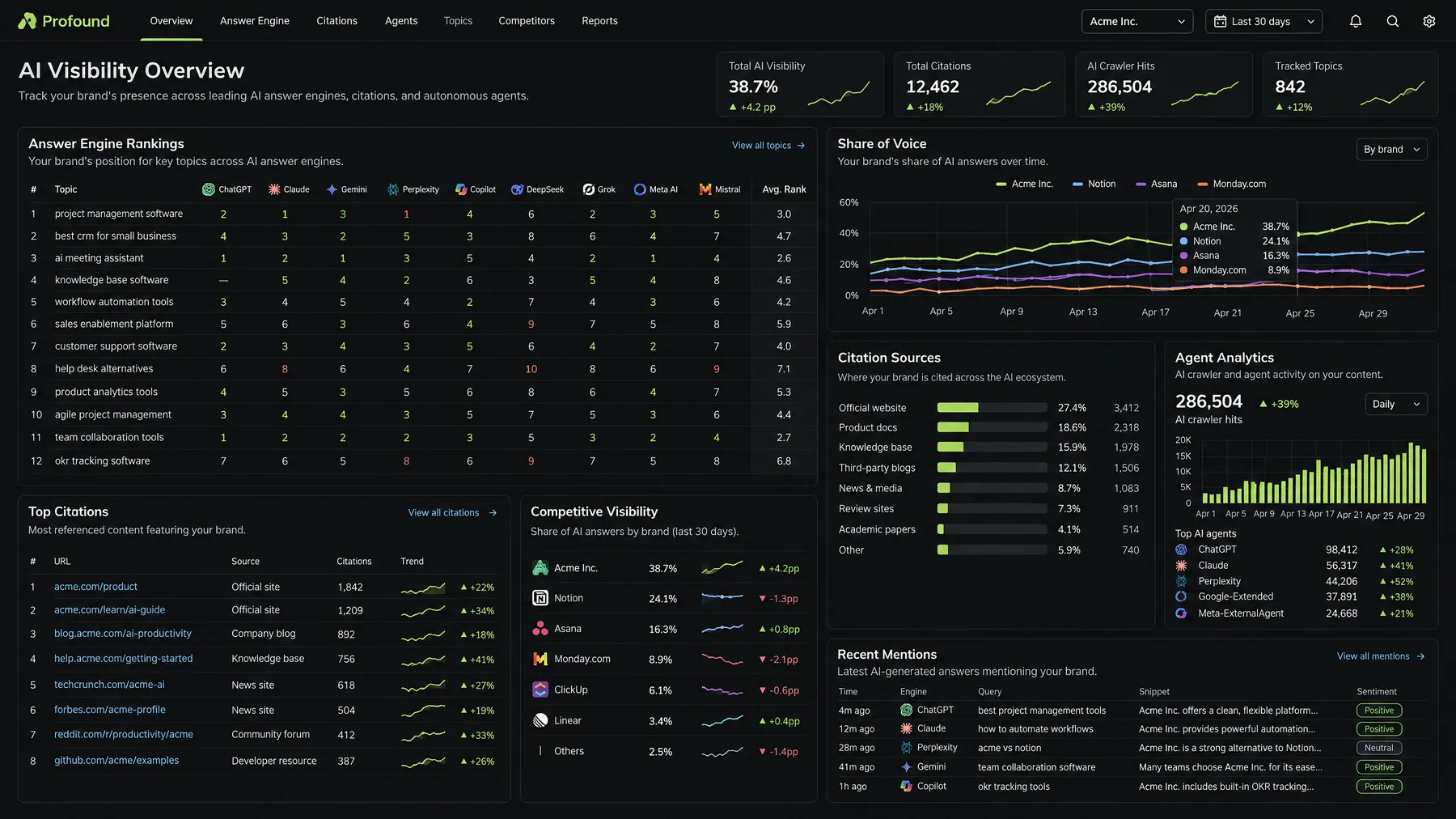1456x819 pixels.
Task: Click Copilot icon in Recent Mentions
Action: [906, 786]
